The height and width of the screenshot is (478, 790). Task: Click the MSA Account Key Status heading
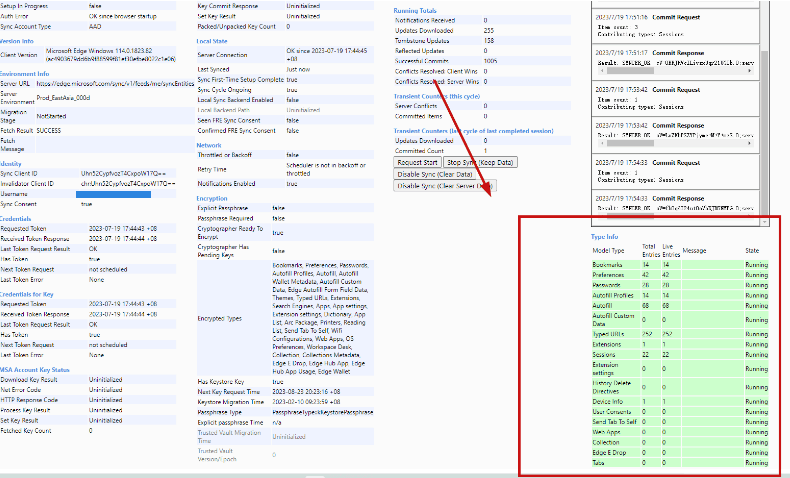pos(35,370)
